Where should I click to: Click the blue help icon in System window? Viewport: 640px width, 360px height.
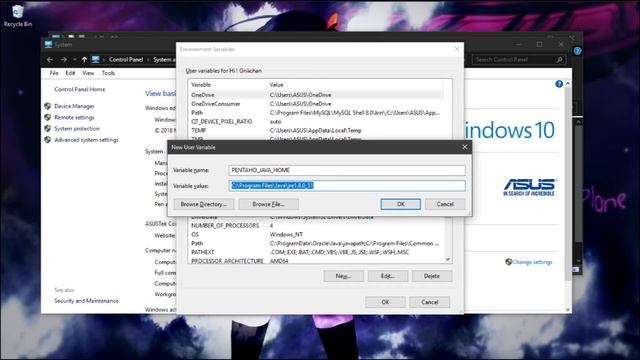tap(559, 84)
